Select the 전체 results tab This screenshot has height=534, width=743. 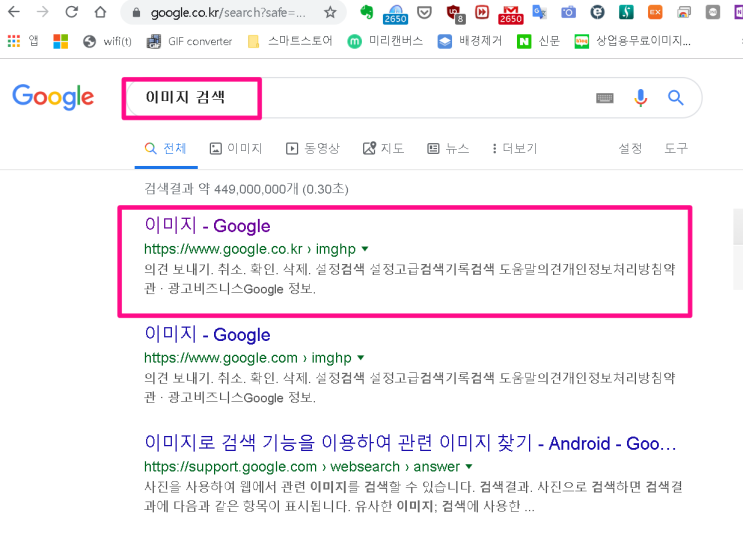tap(165, 149)
